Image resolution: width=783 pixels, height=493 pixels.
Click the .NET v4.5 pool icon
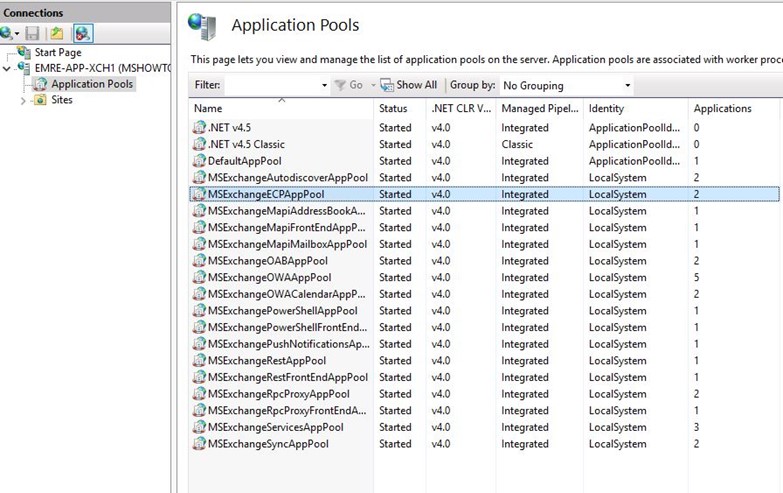[x=199, y=127]
